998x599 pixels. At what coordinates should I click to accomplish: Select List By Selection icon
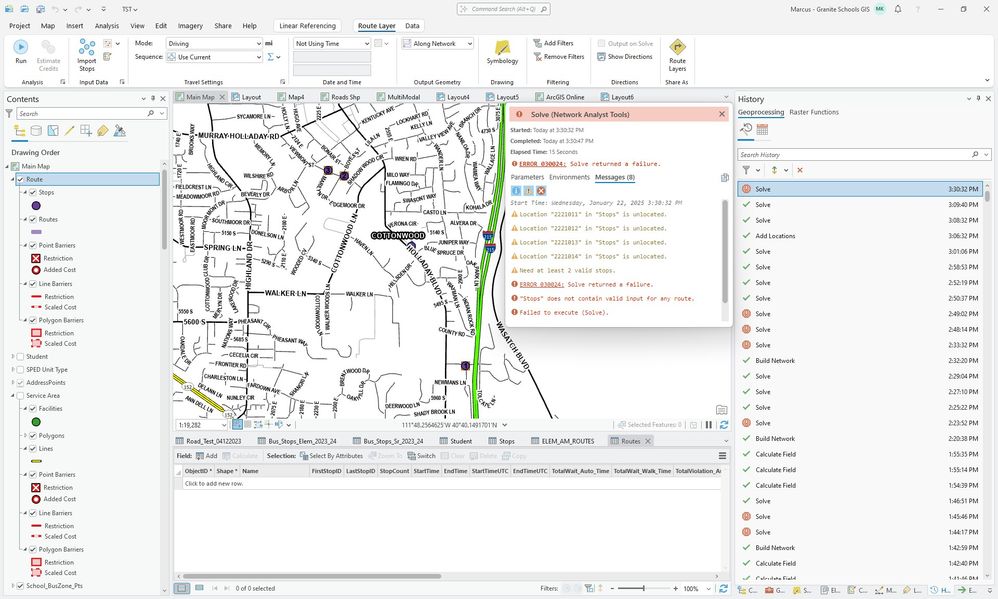(53, 131)
